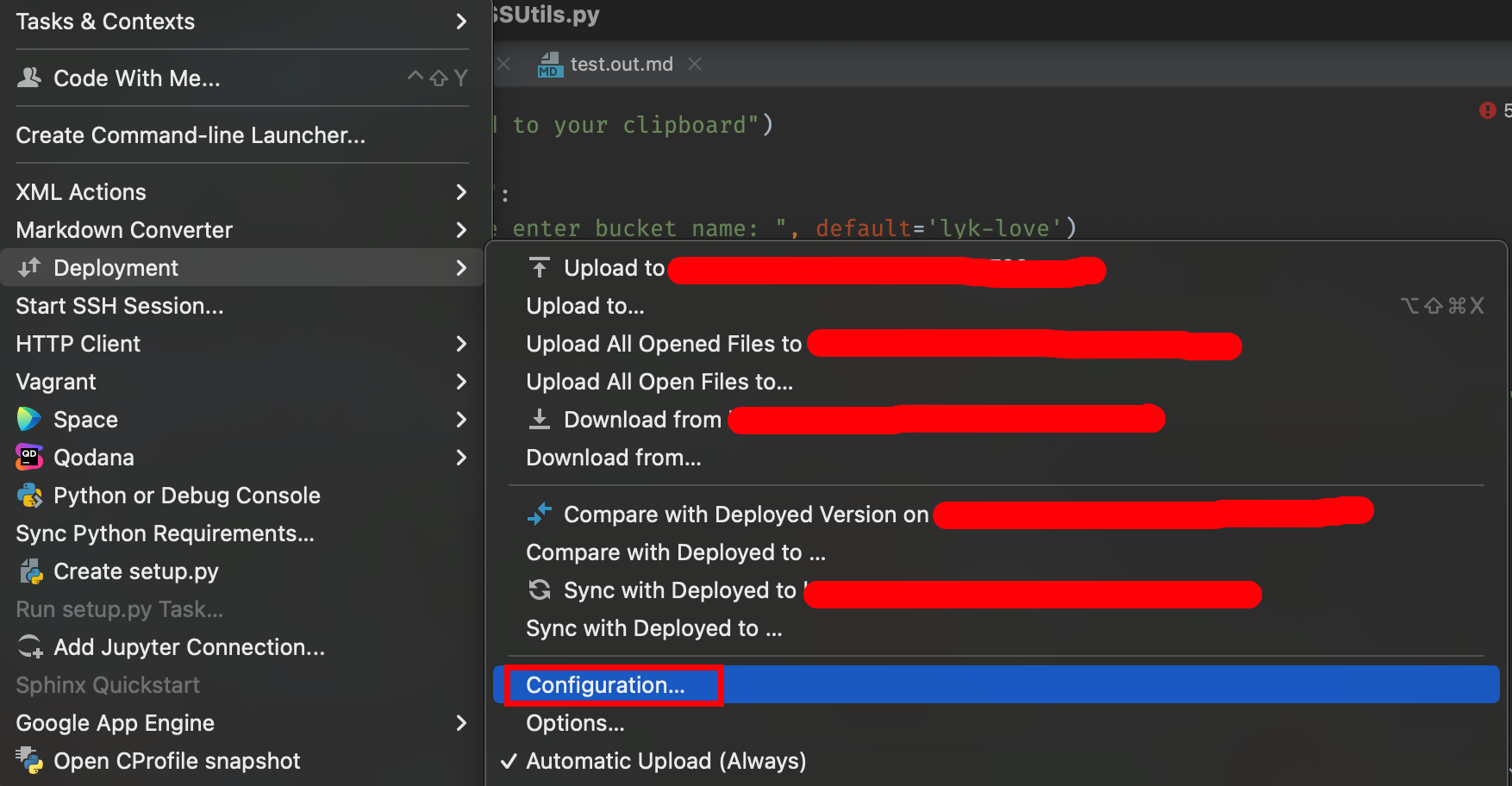Close the test.out.md editor tab
This screenshot has width=1512, height=786.
695,65
